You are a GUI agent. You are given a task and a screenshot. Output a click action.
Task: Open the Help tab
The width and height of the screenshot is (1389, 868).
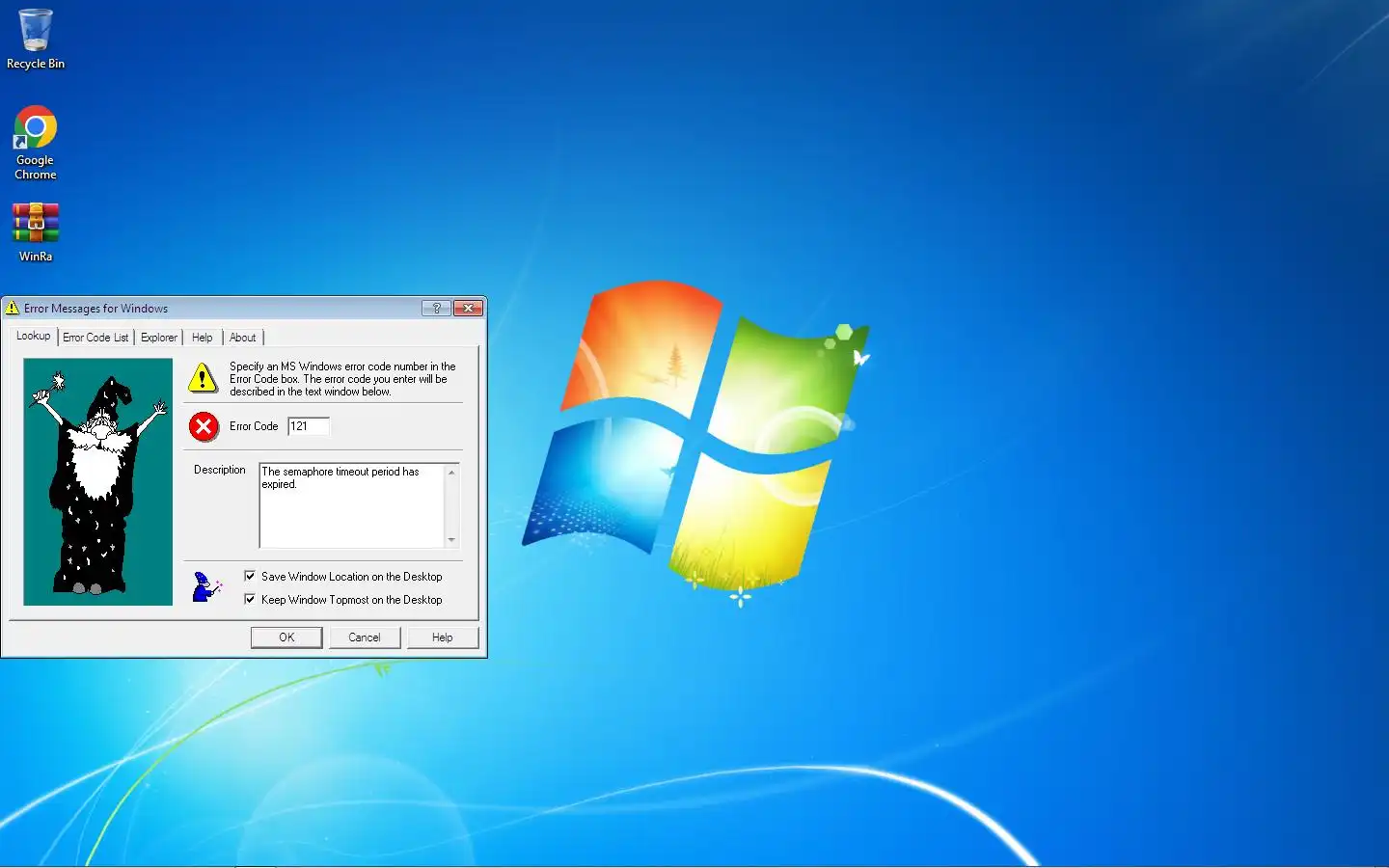pos(203,338)
